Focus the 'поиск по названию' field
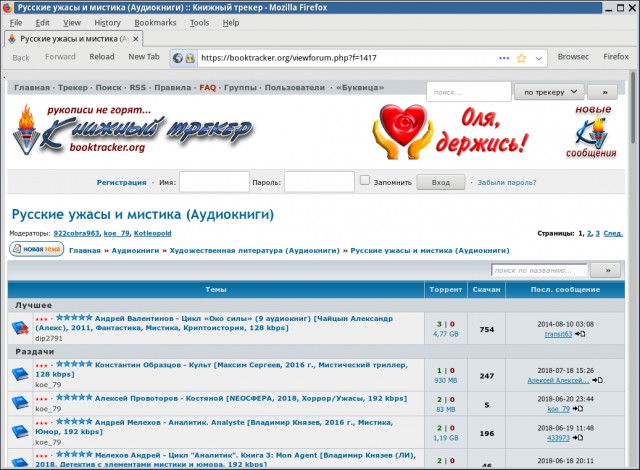 click(539, 270)
